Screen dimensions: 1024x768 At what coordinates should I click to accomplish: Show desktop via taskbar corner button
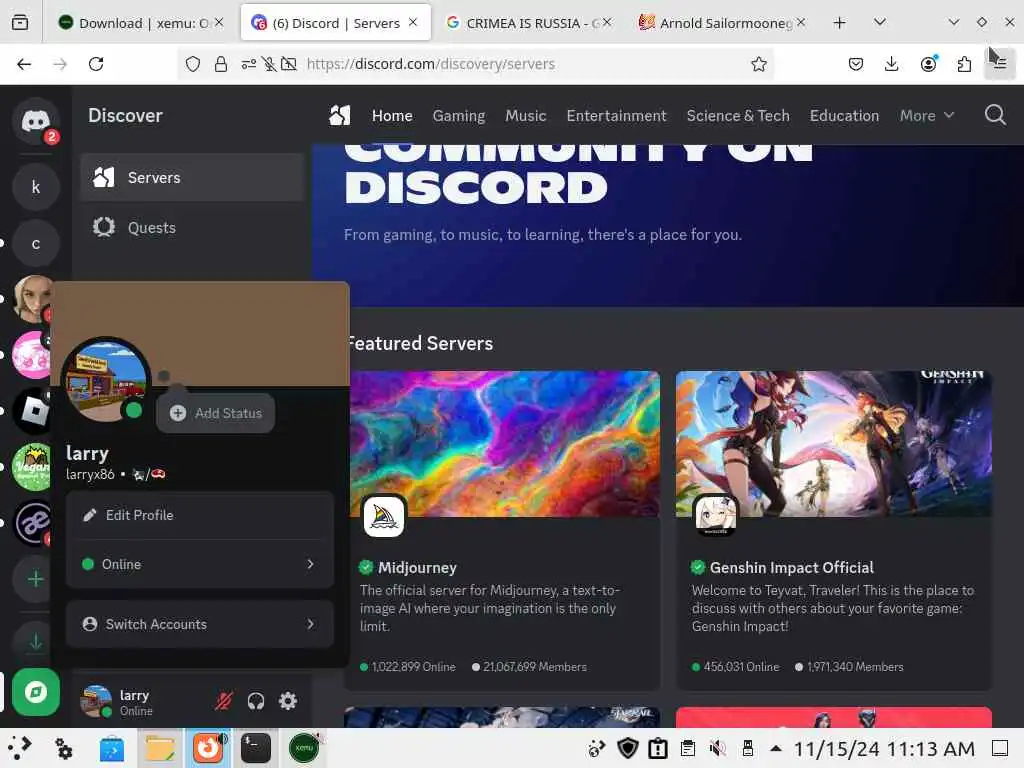tap(1000, 748)
